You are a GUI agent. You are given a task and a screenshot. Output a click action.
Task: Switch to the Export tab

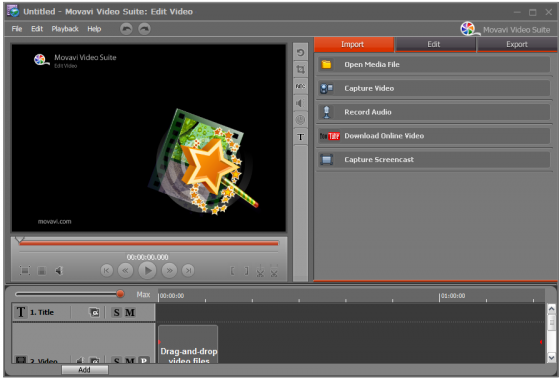tap(517, 44)
